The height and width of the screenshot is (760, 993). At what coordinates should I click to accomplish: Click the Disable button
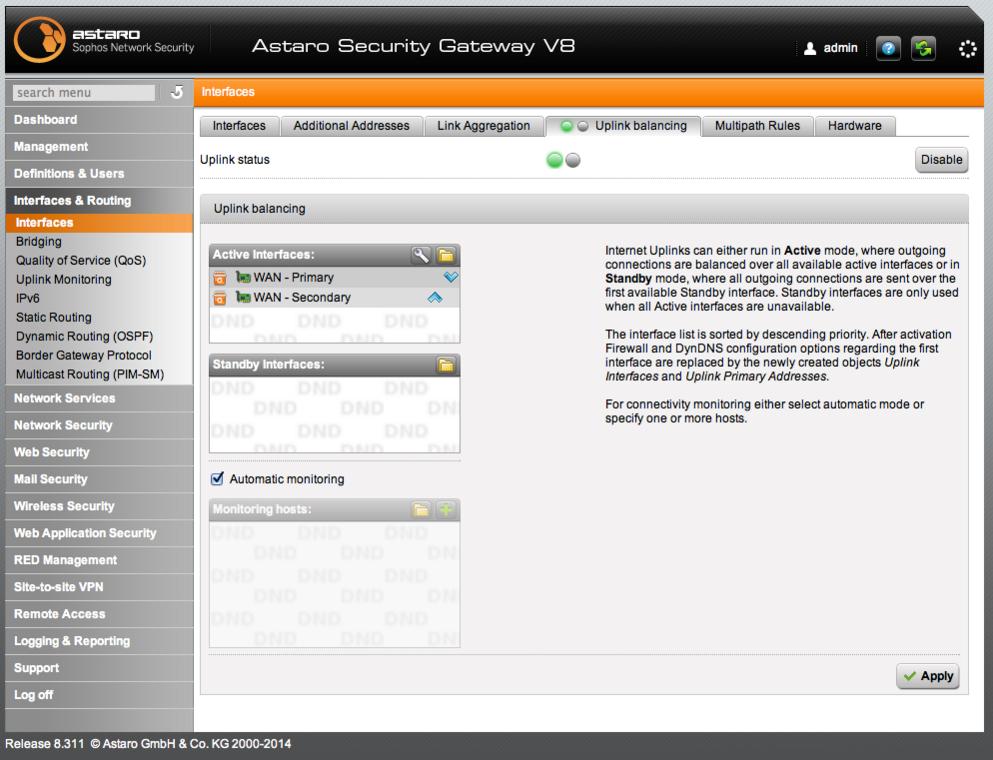tap(941, 160)
